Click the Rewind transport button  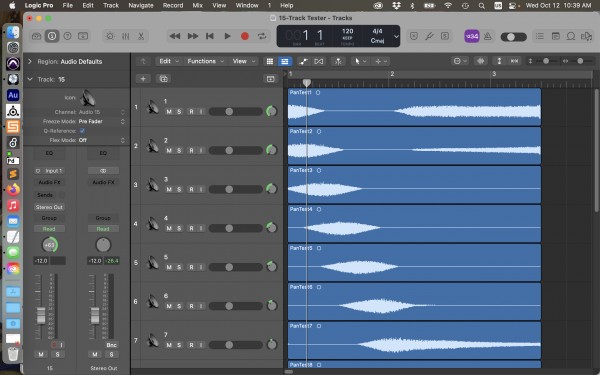[175, 36]
